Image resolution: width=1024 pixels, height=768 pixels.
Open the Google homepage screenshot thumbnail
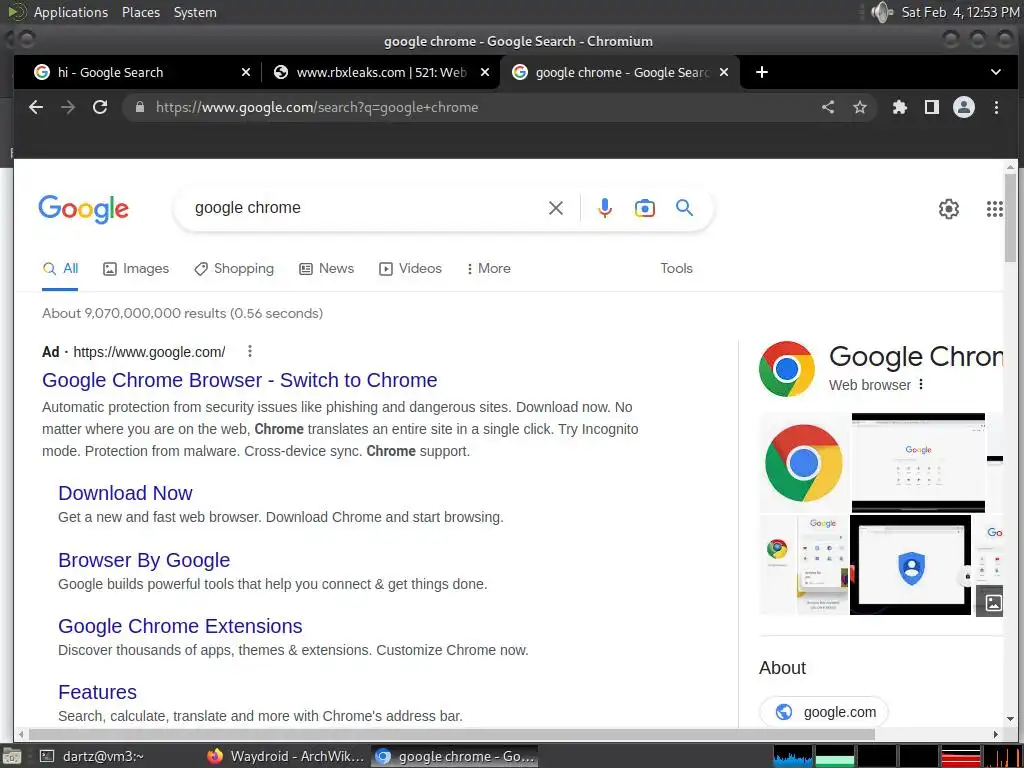click(918, 463)
